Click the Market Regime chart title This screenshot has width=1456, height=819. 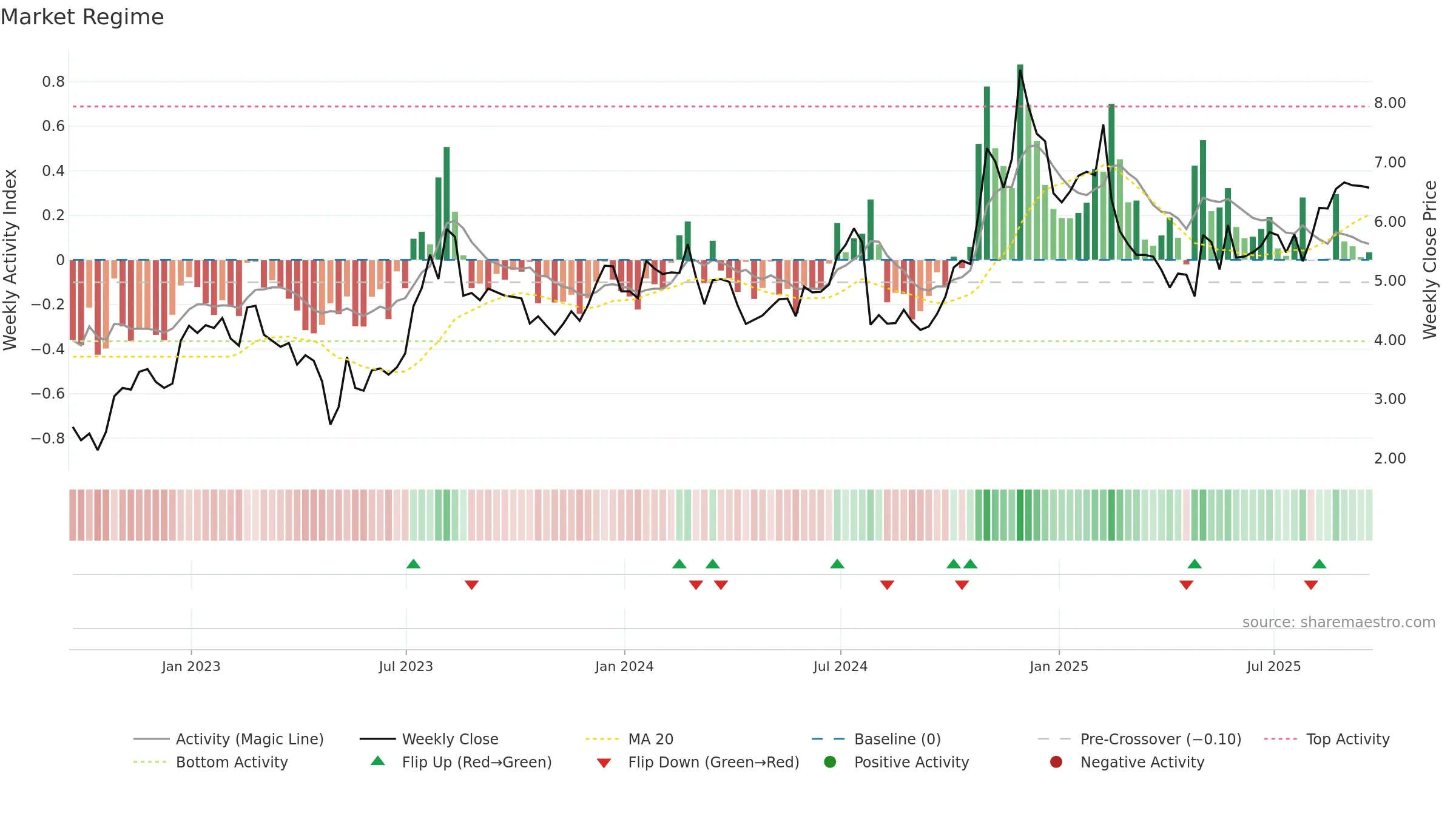[x=82, y=17]
